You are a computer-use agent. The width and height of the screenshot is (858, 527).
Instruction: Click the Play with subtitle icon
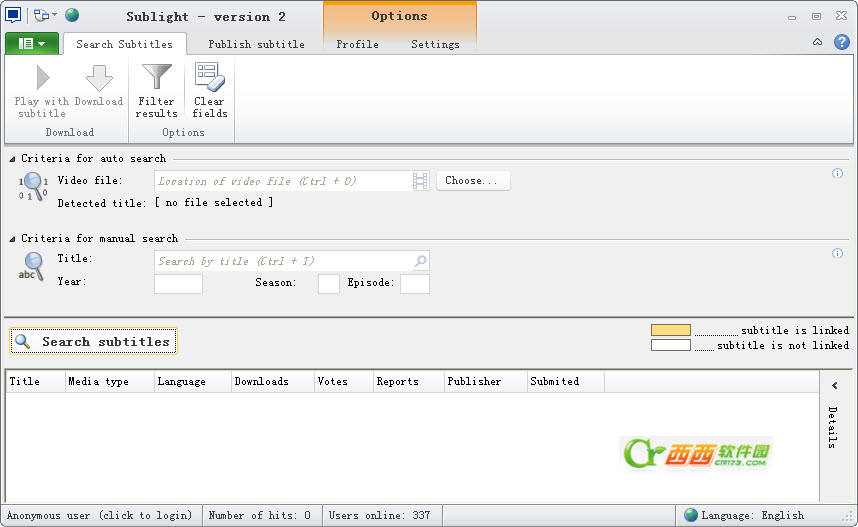pos(43,77)
